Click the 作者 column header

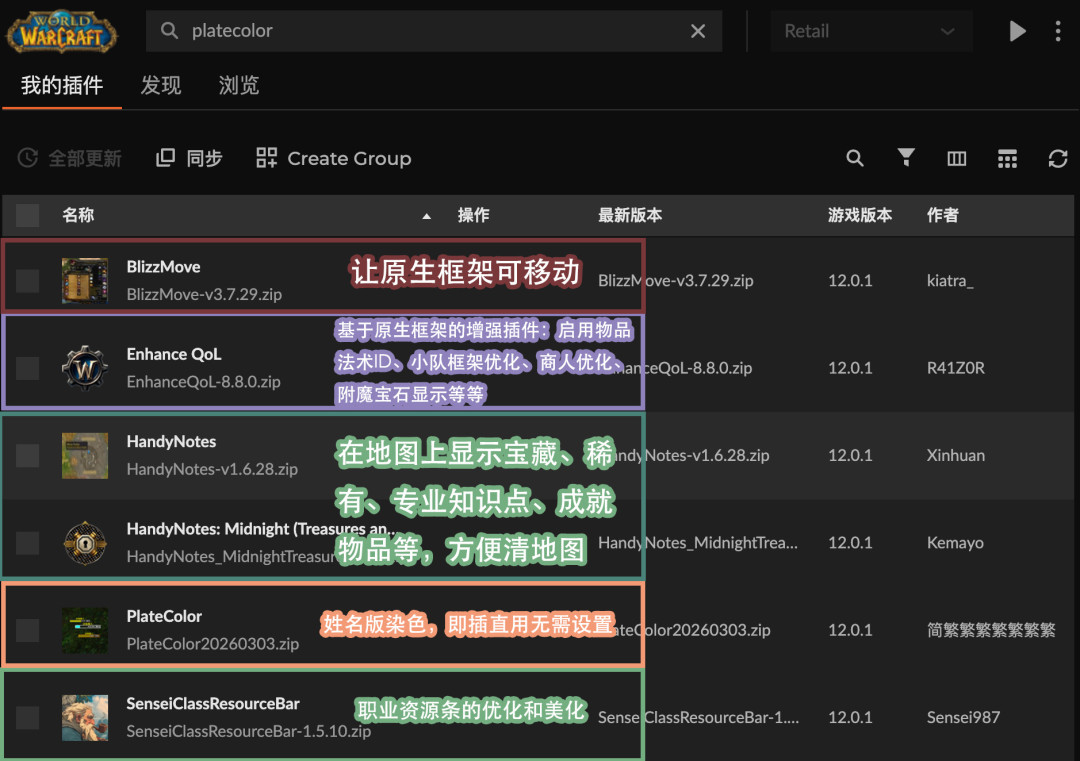[x=942, y=215]
